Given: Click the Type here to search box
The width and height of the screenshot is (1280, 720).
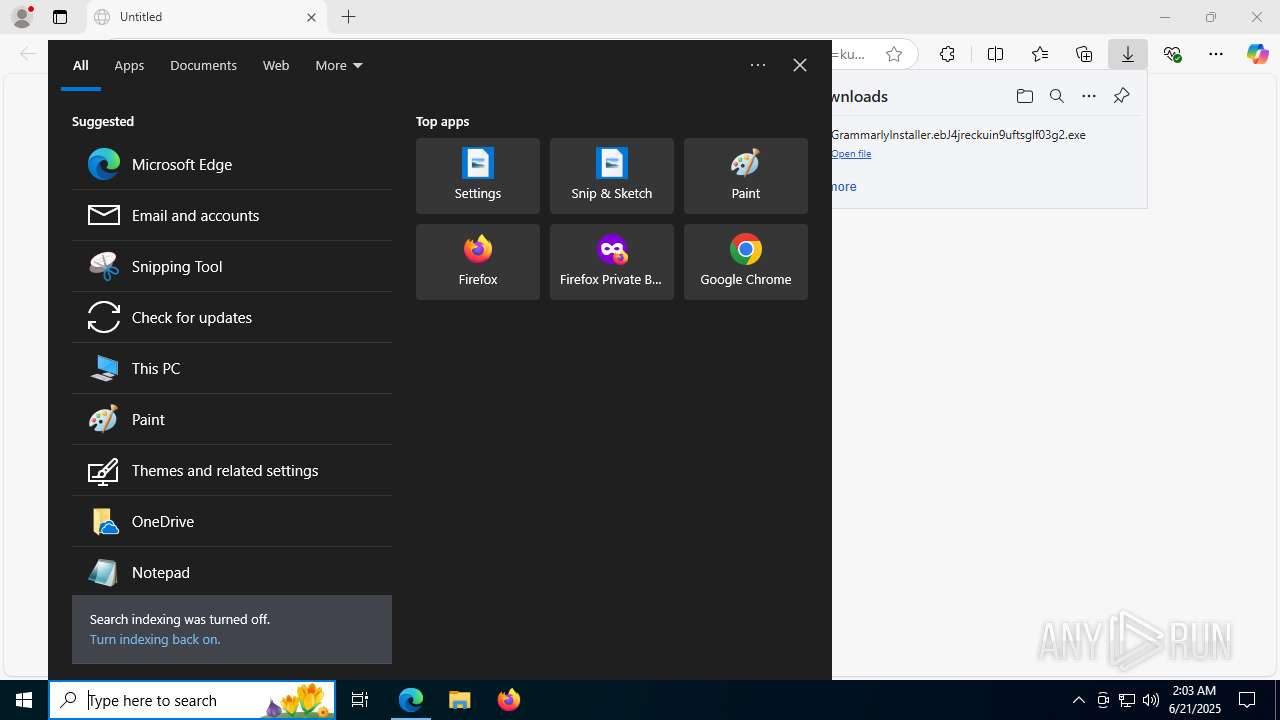Looking at the screenshot, I should pyautogui.click(x=192, y=700).
